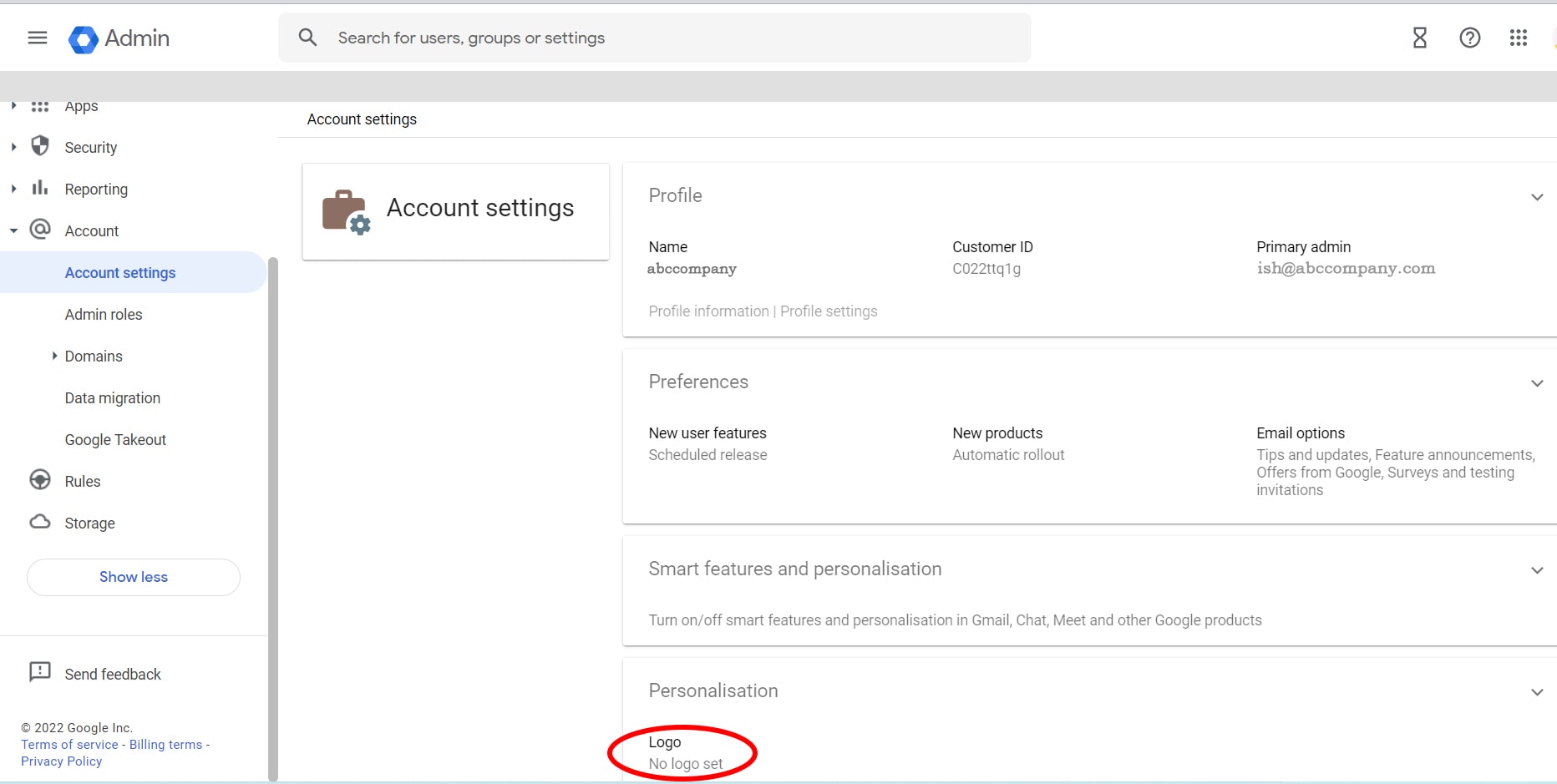Click the Account settings breadcrumb
Image resolution: width=1557 pixels, height=784 pixels.
pos(362,119)
